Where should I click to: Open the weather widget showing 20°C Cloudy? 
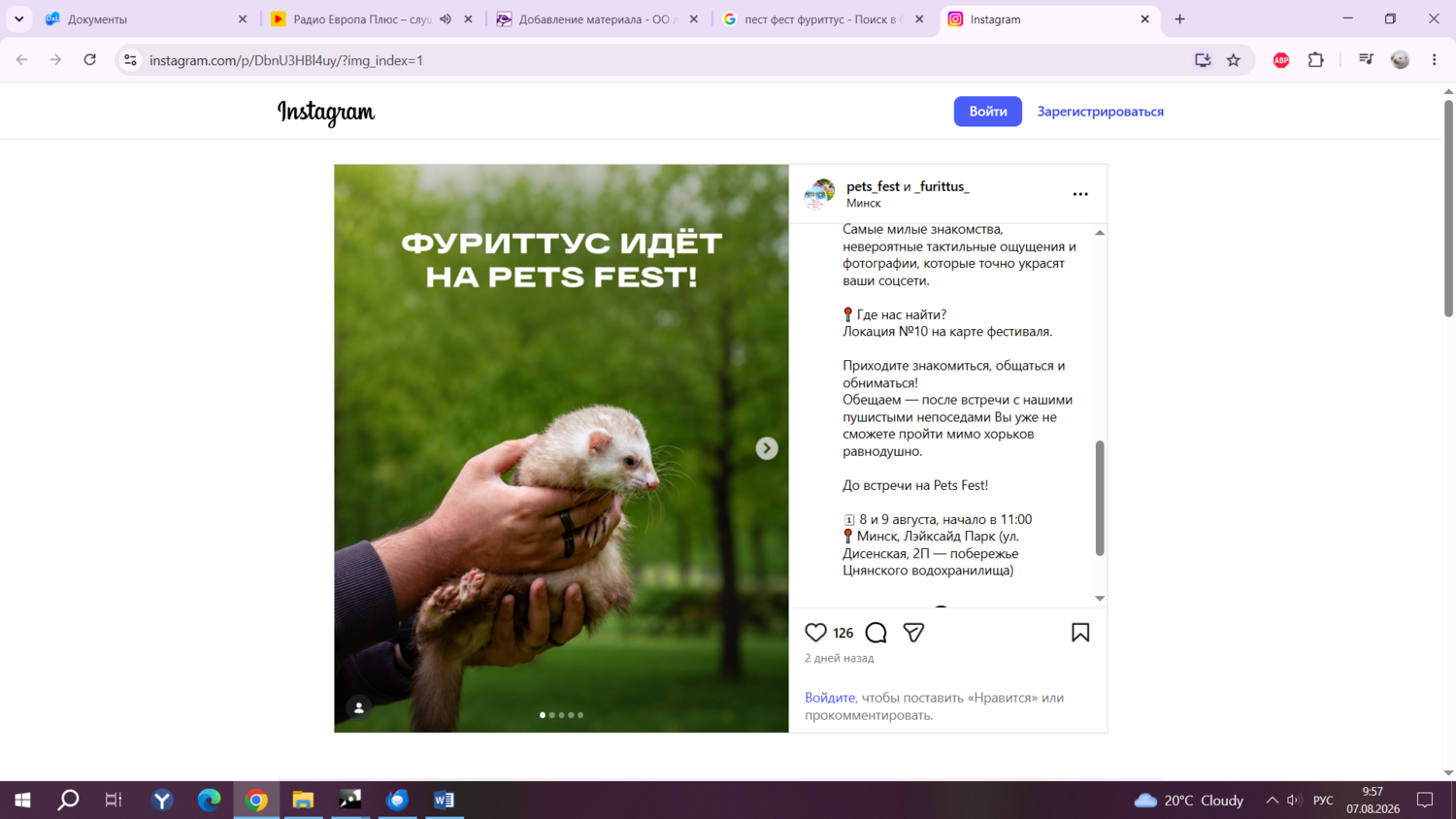(1189, 801)
